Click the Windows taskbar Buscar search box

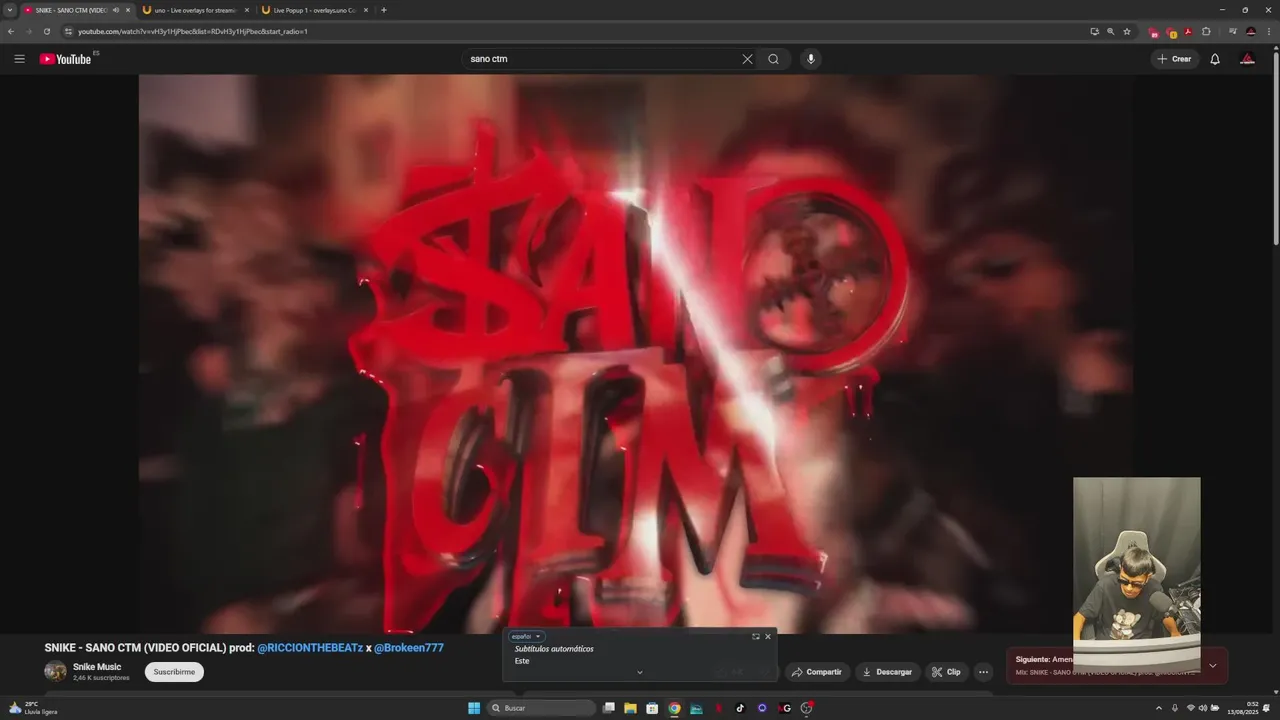(x=541, y=708)
